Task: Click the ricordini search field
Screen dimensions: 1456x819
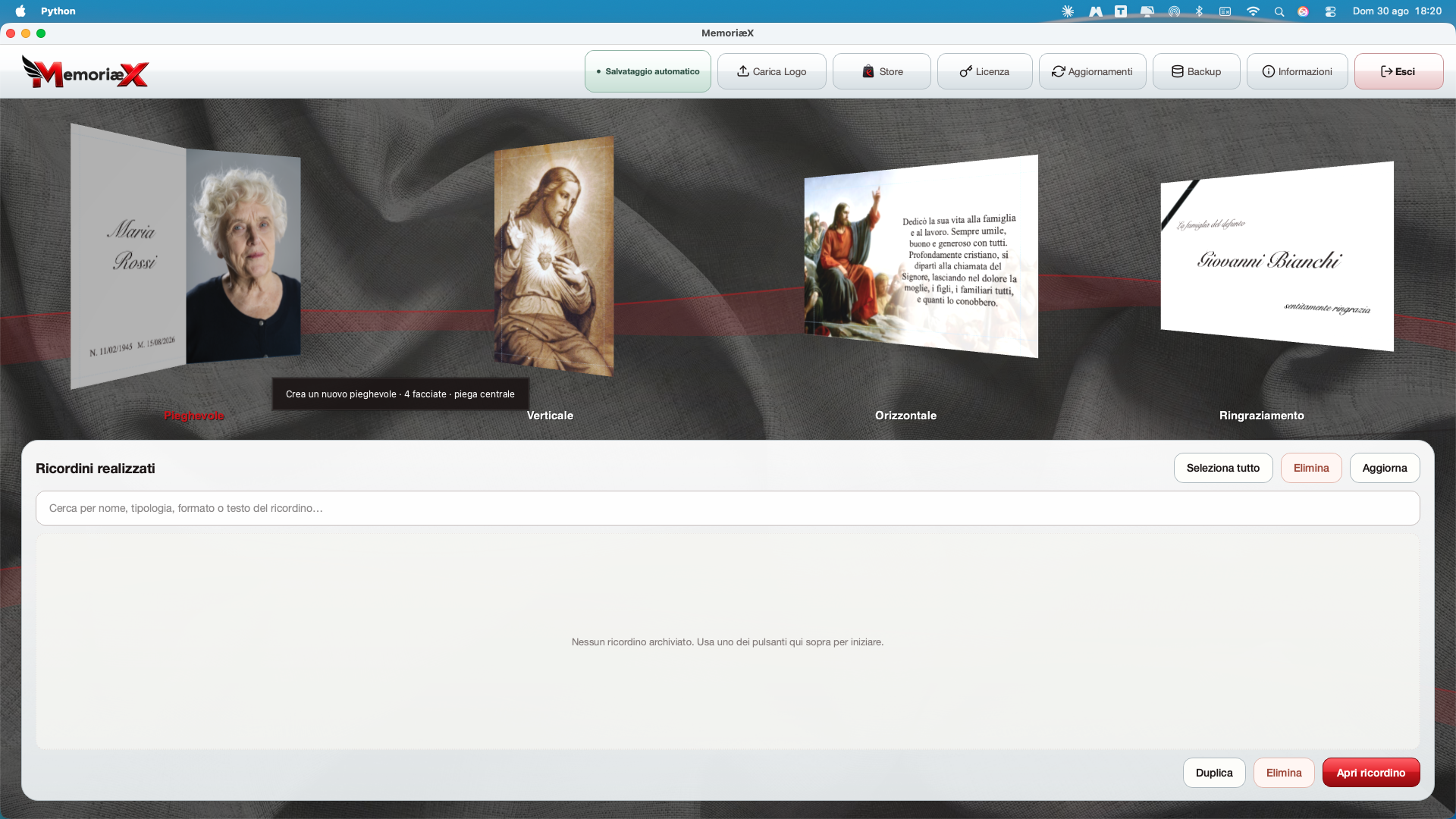Action: pyautogui.click(x=727, y=508)
